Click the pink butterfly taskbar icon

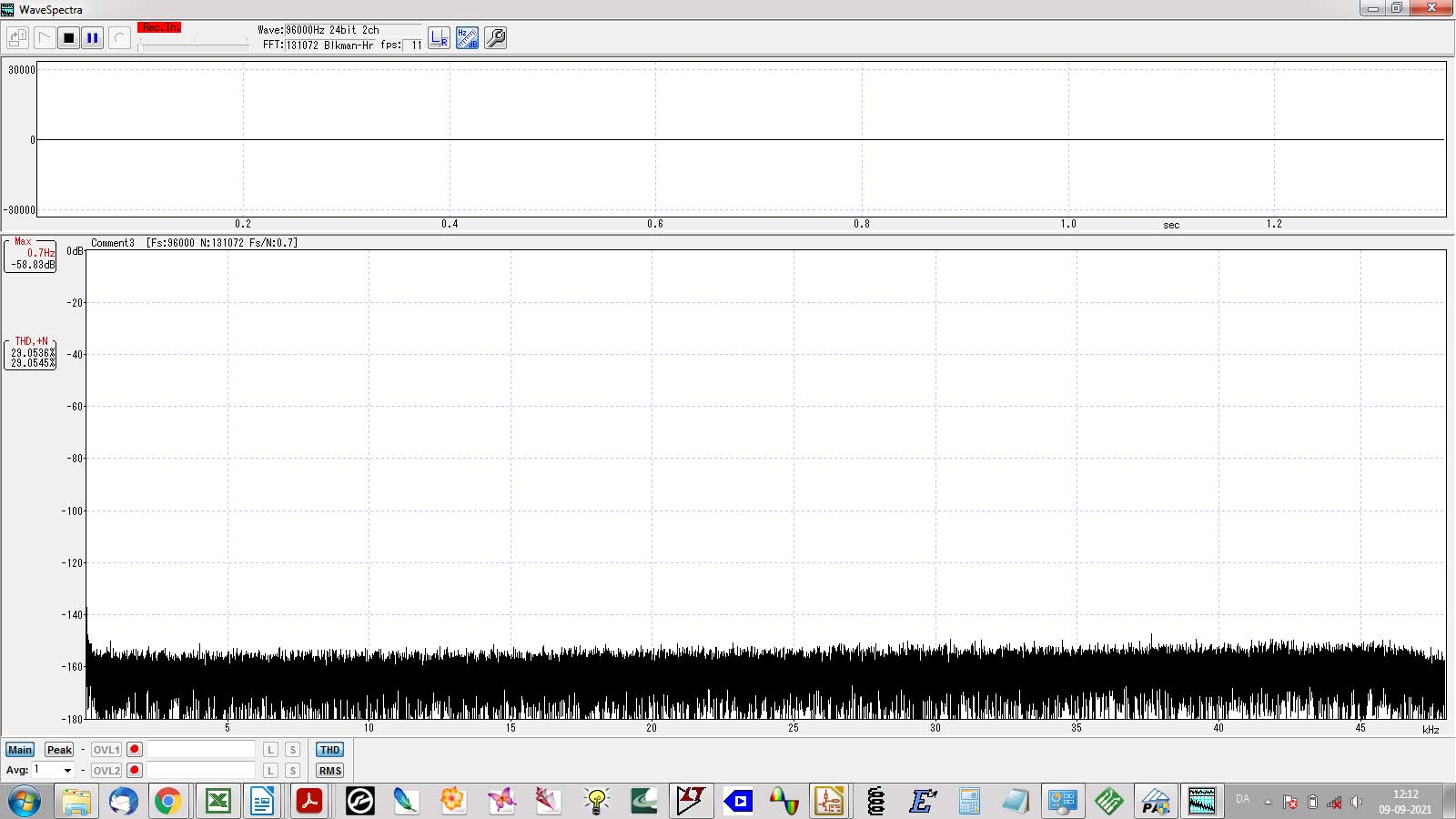point(500,801)
